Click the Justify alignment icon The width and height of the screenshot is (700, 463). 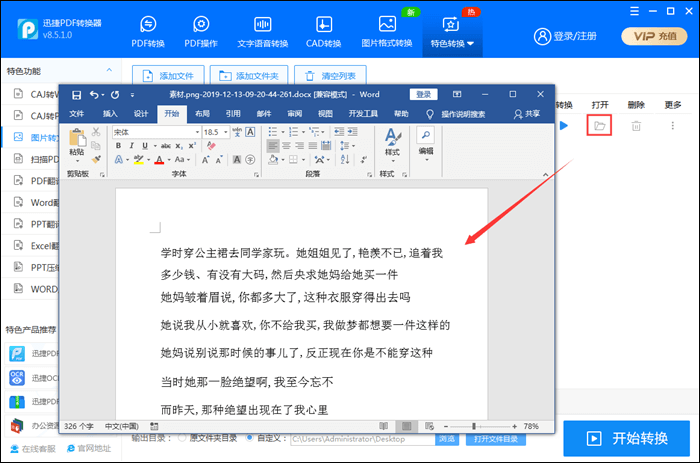(313, 146)
